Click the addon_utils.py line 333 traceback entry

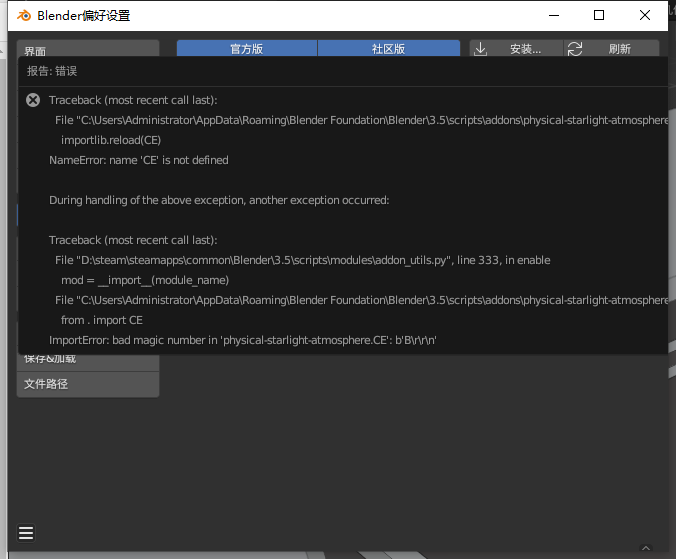303,260
